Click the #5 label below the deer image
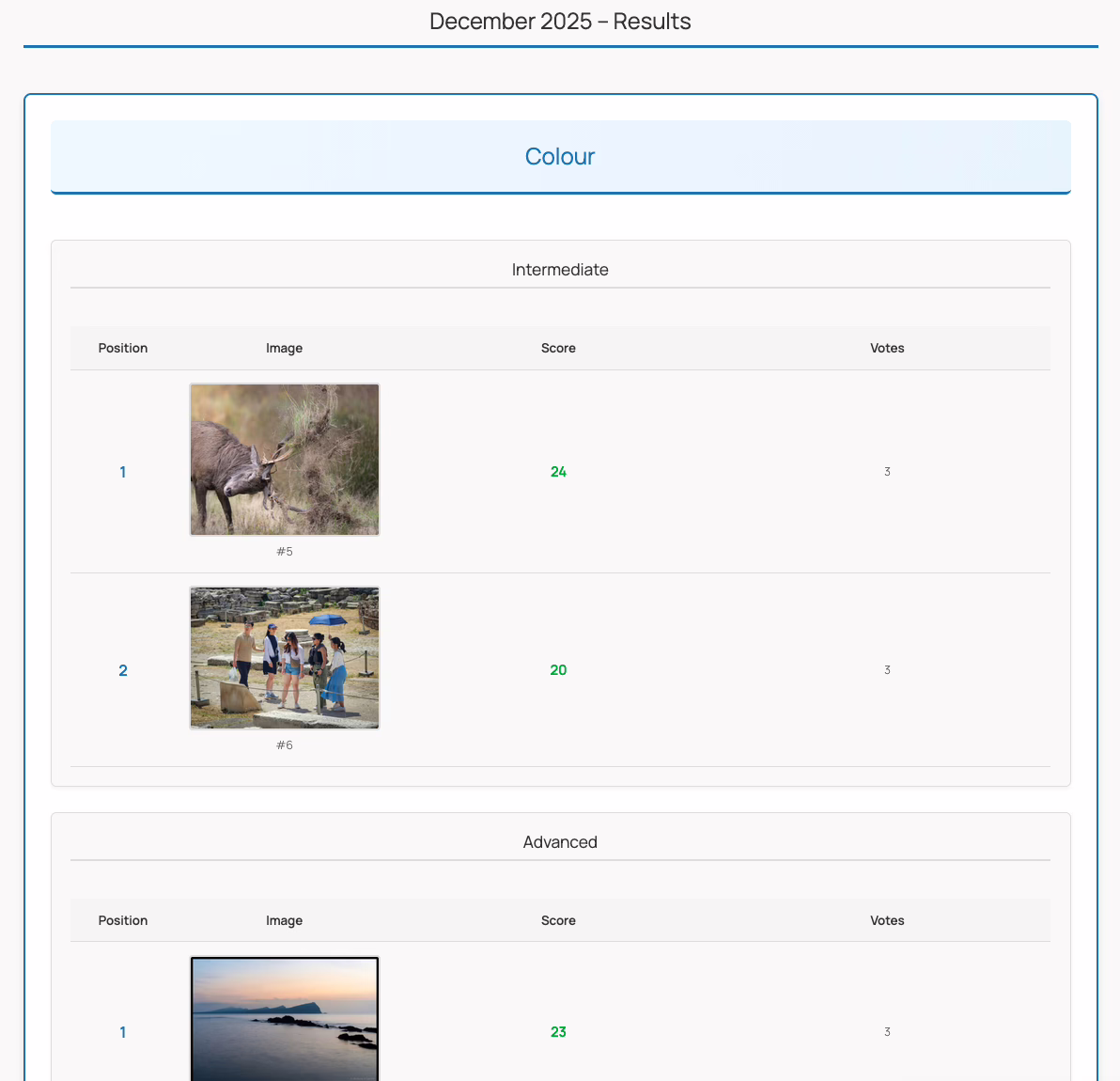1120x1081 pixels. (x=285, y=552)
